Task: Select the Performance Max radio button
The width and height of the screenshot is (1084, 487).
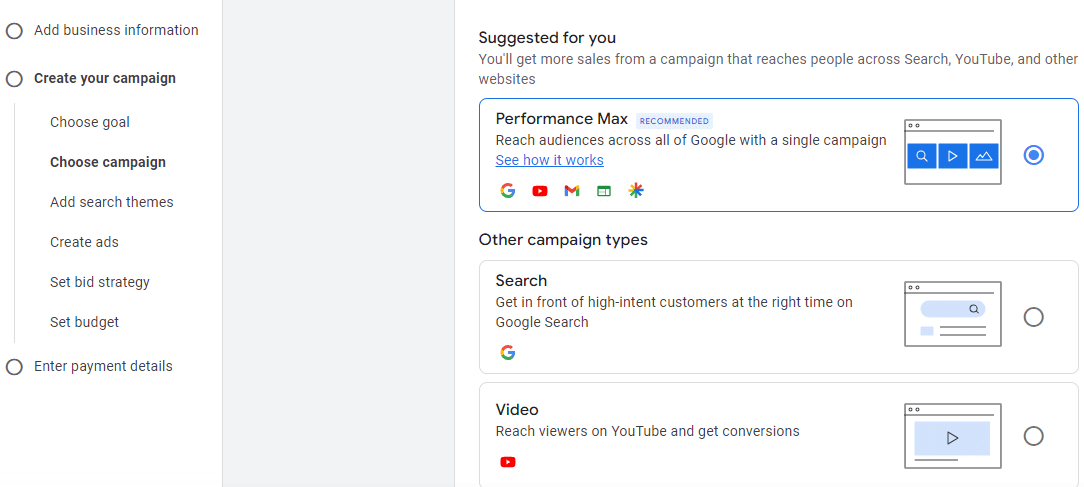Action: point(1034,155)
